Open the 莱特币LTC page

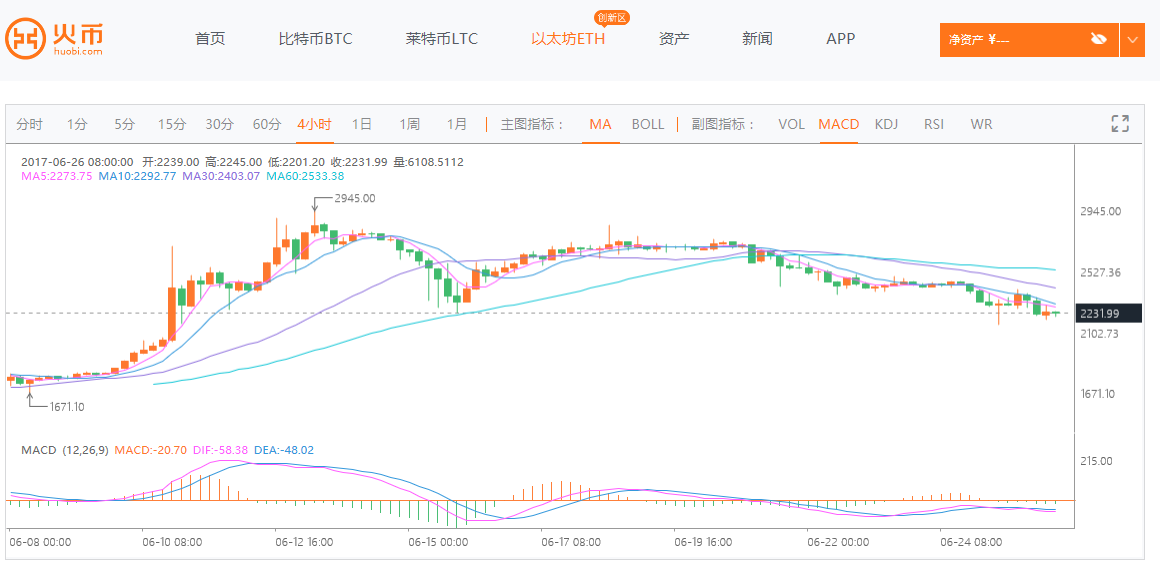point(441,39)
